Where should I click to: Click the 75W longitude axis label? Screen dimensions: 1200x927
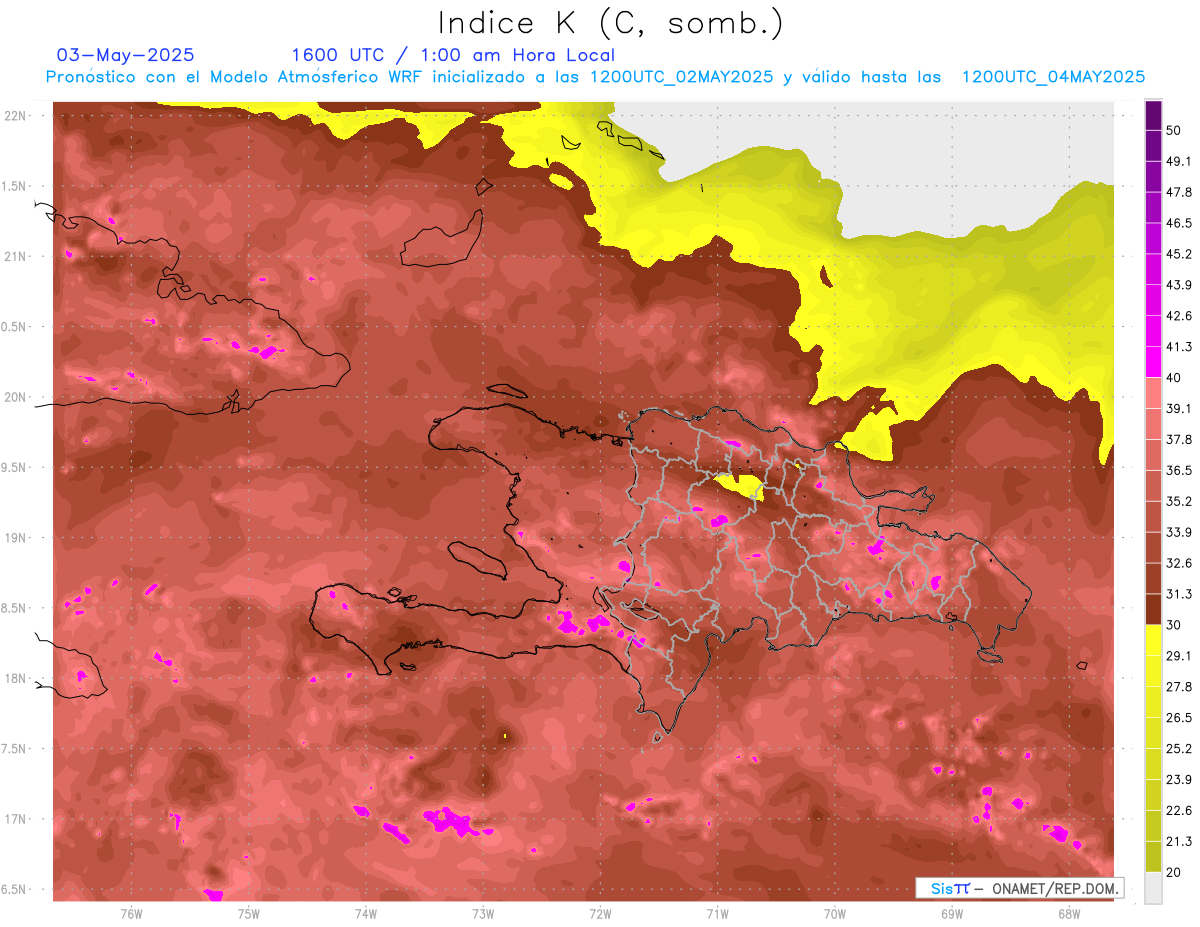point(249,913)
